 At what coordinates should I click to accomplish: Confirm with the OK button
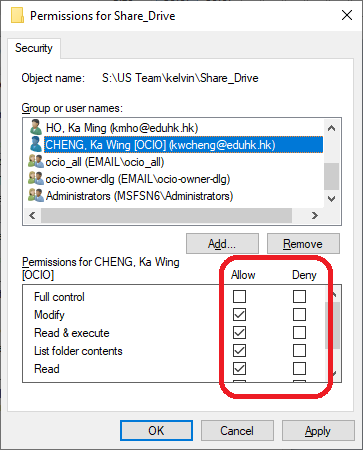(156, 430)
